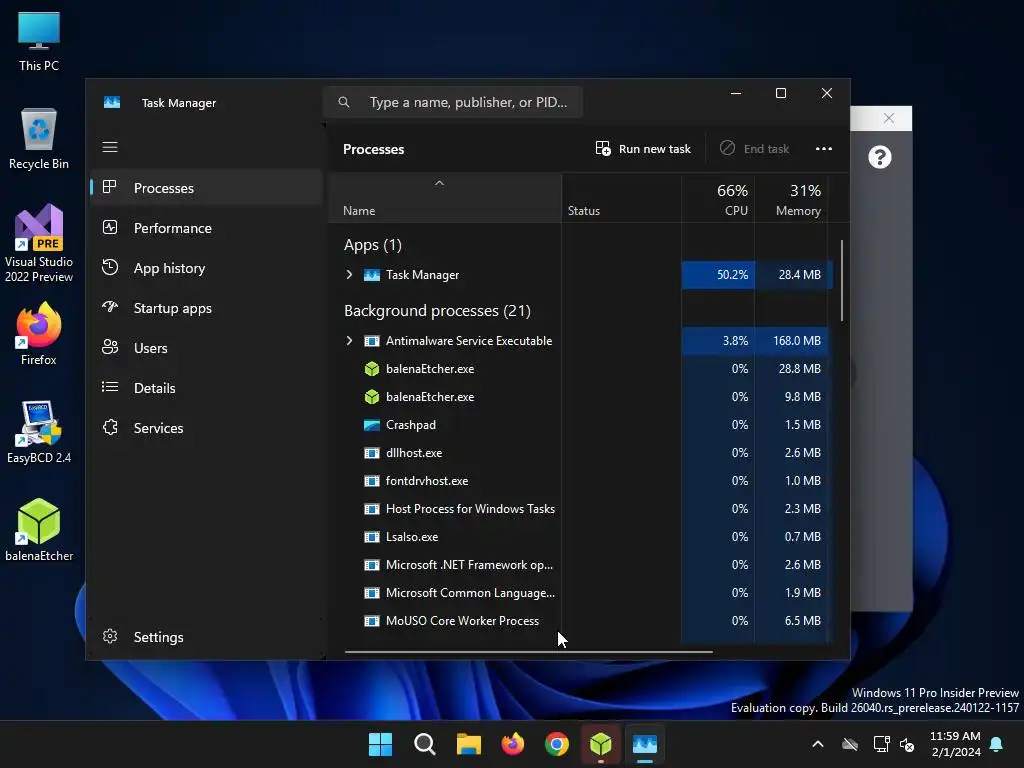Viewport: 1024px width, 768px height.
Task: Select Host Process for Windows Tasks
Action: (x=581, y=509)
